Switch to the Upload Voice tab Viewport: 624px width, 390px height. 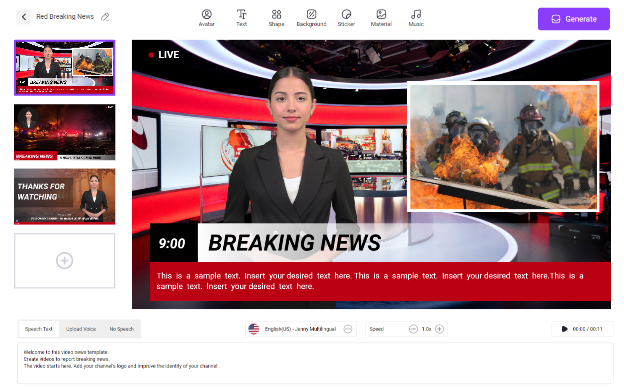(x=81, y=329)
